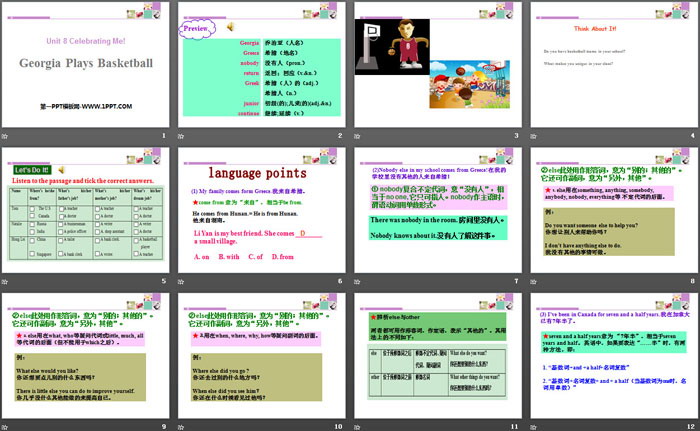The width and height of the screenshot is (700, 431).
Task: Click the nobody vocabulary word on slide 2
Action: (x=250, y=63)
